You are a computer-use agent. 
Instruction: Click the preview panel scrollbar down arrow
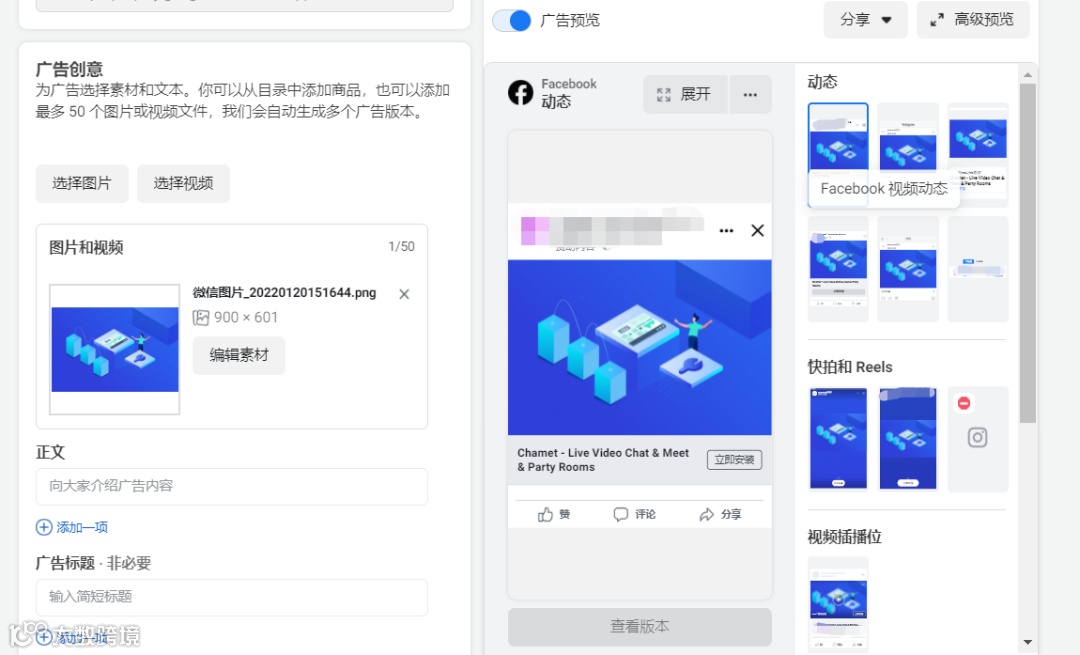pyautogui.click(x=1028, y=642)
